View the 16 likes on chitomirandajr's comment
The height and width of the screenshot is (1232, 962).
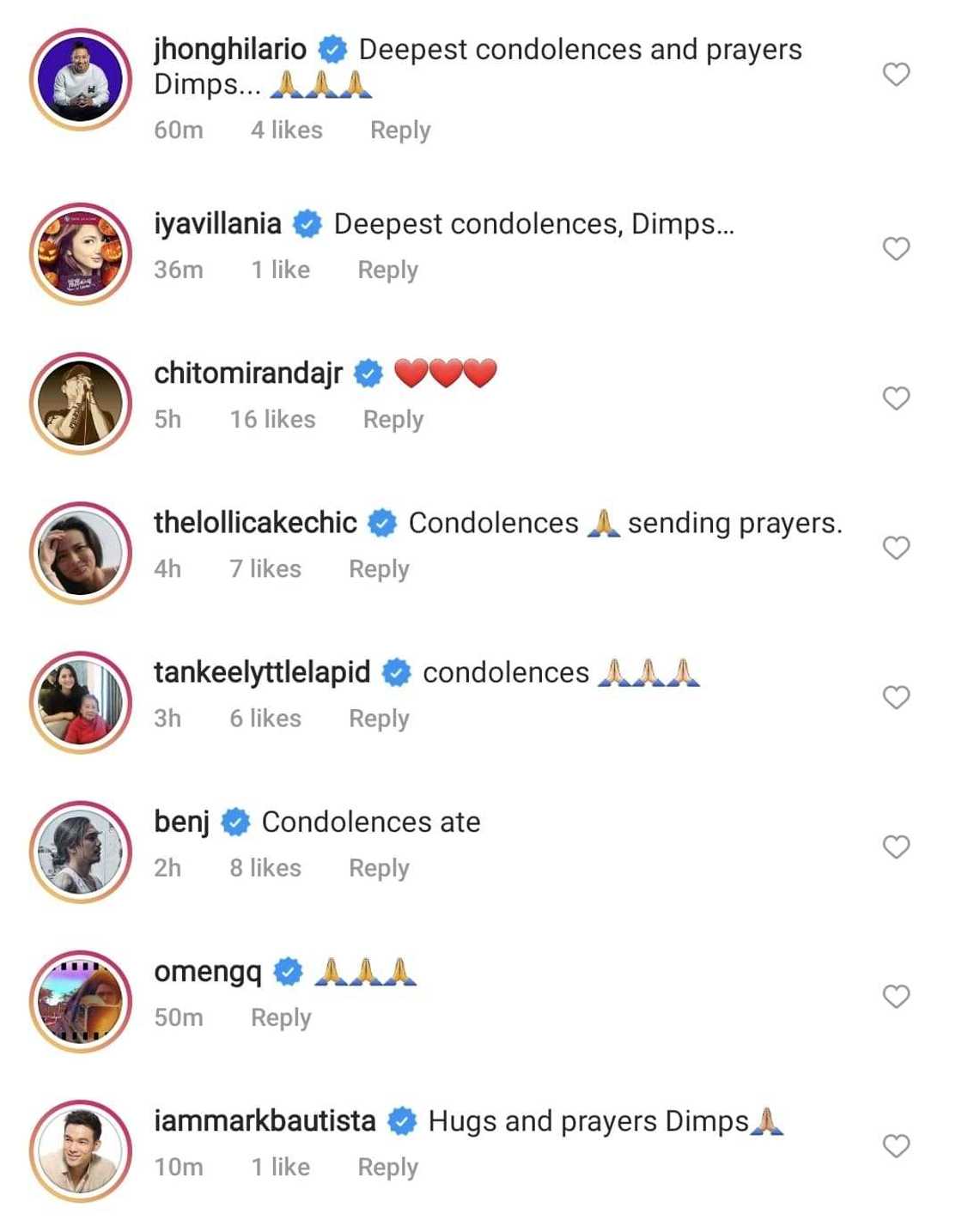pos(272,420)
